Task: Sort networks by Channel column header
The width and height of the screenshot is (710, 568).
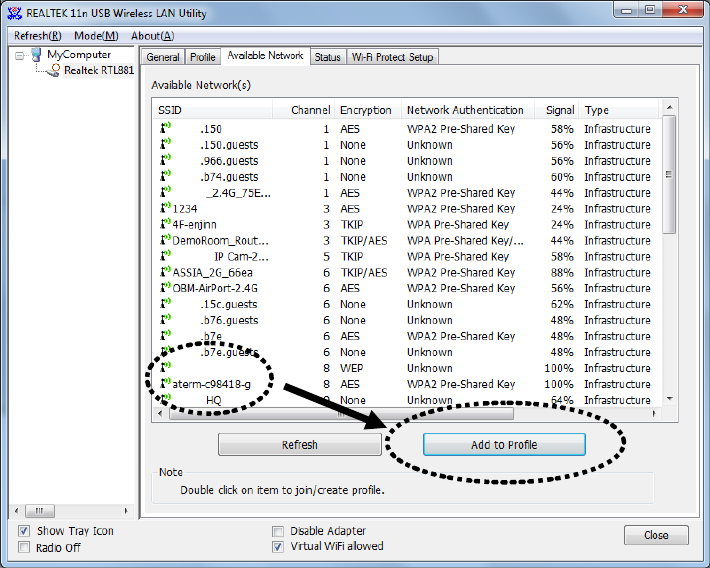Action: (303, 110)
